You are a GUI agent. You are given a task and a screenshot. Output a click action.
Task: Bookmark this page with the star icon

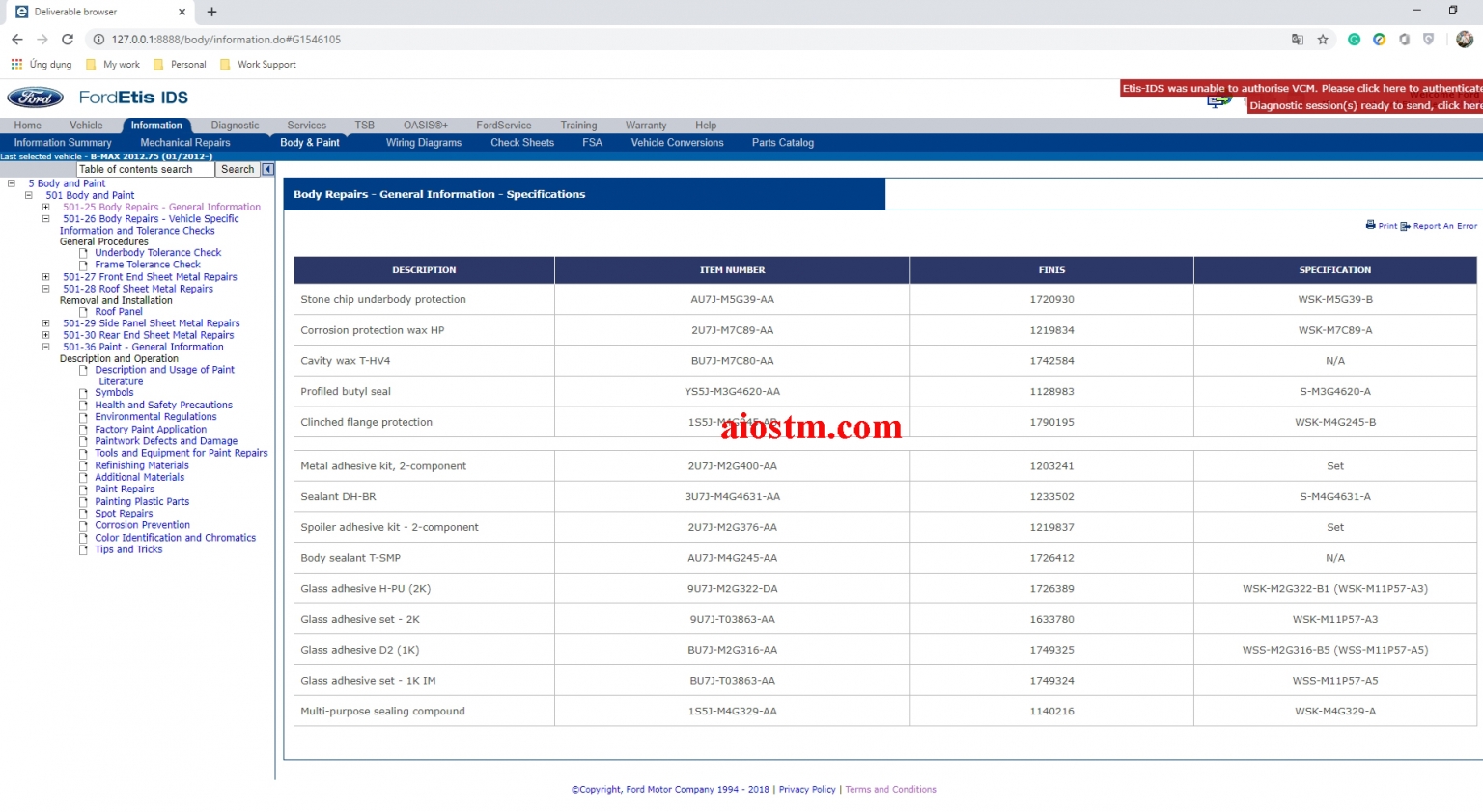tap(1323, 40)
